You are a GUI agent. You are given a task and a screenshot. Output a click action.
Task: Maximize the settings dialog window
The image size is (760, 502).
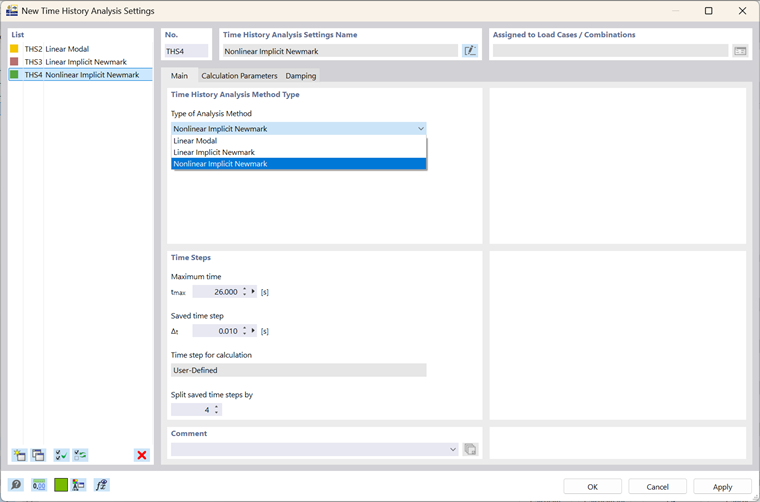pyautogui.click(x=709, y=11)
